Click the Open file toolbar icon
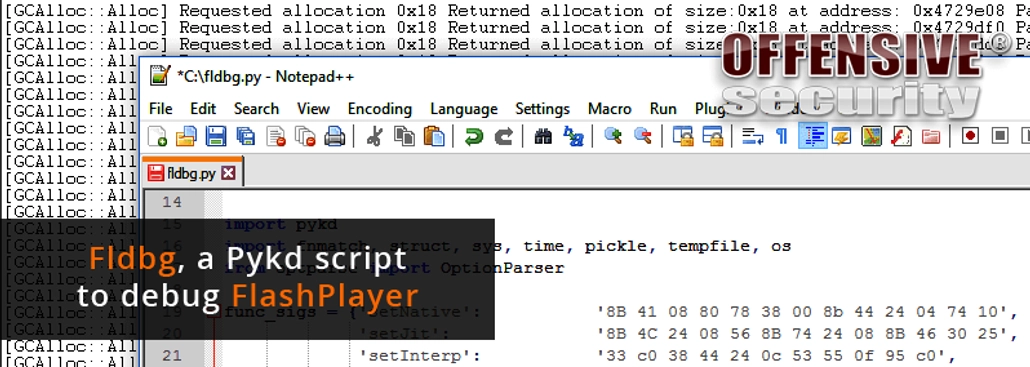This screenshot has width=1030, height=367. [x=186, y=136]
